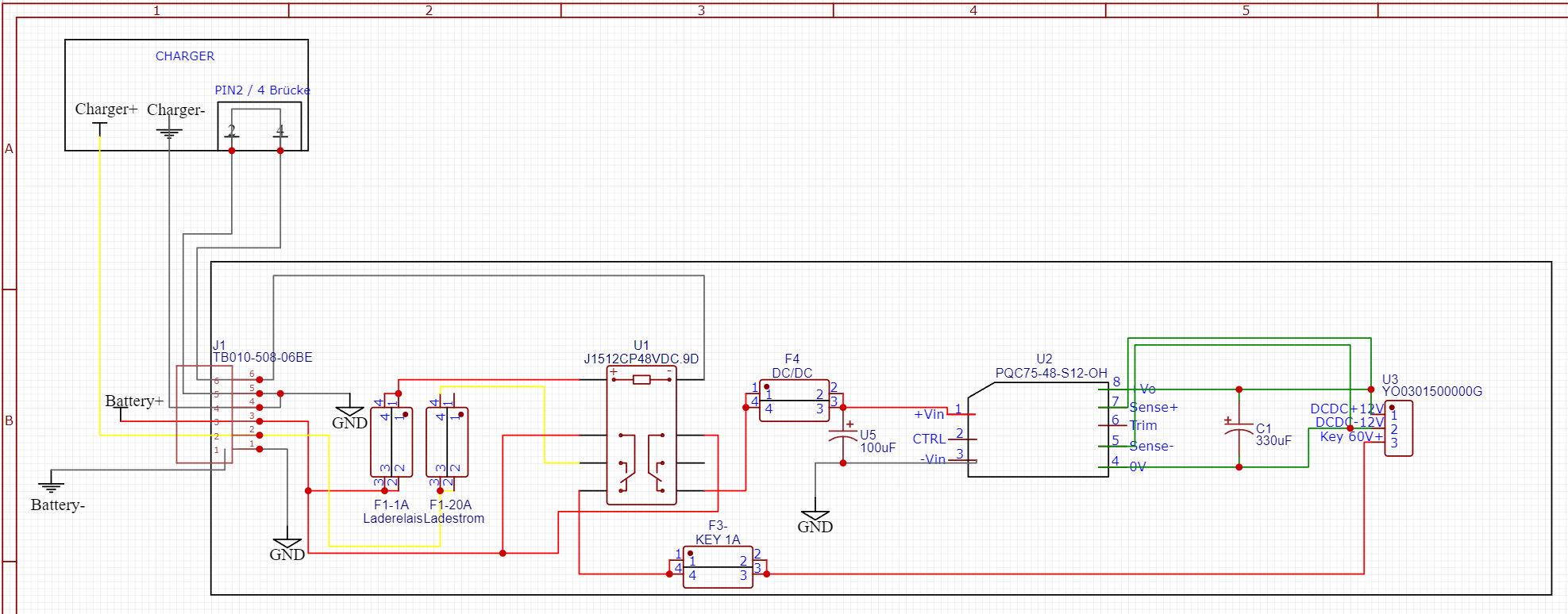The image size is (1568, 614).
Task: Click the Sense- pin label
Action: 1151,447
